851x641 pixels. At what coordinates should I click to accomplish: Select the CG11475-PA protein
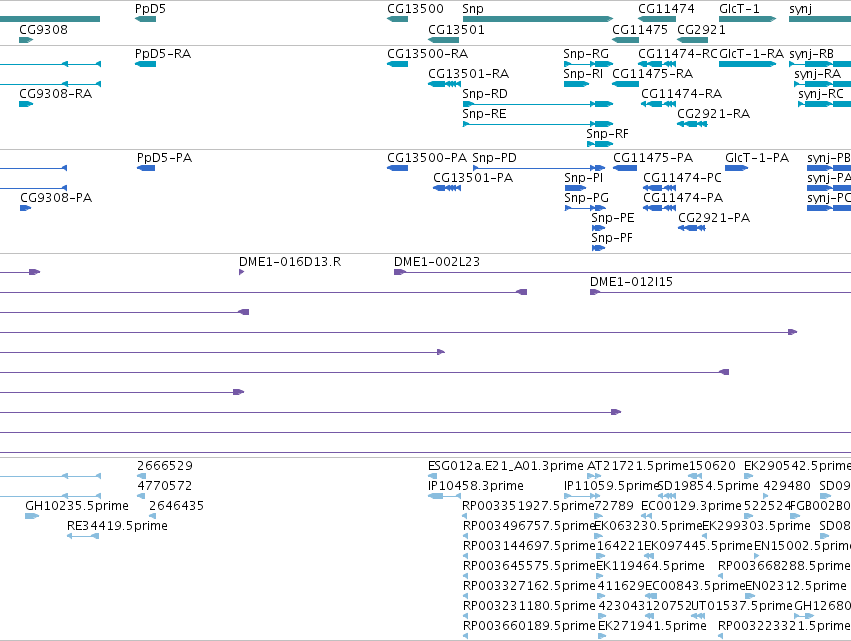tap(625, 168)
